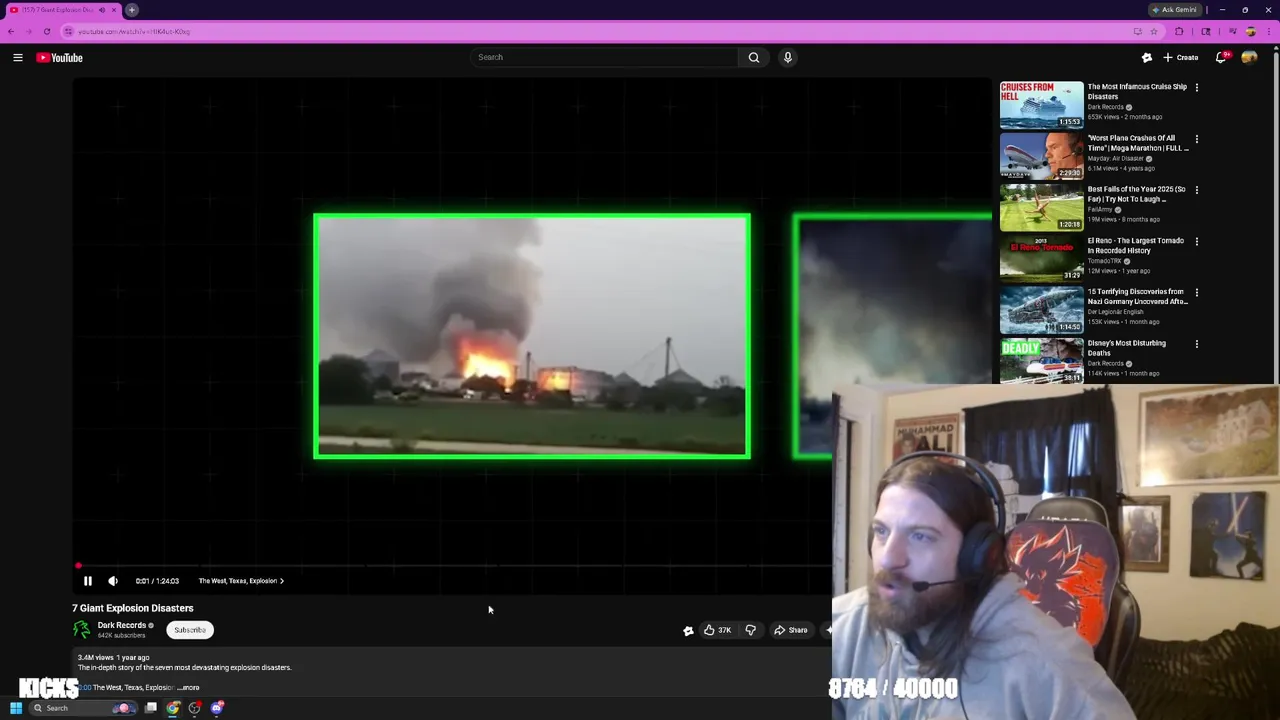Open the Create button
Image resolution: width=1280 pixels, height=720 pixels.
[x=1181, y=58]
